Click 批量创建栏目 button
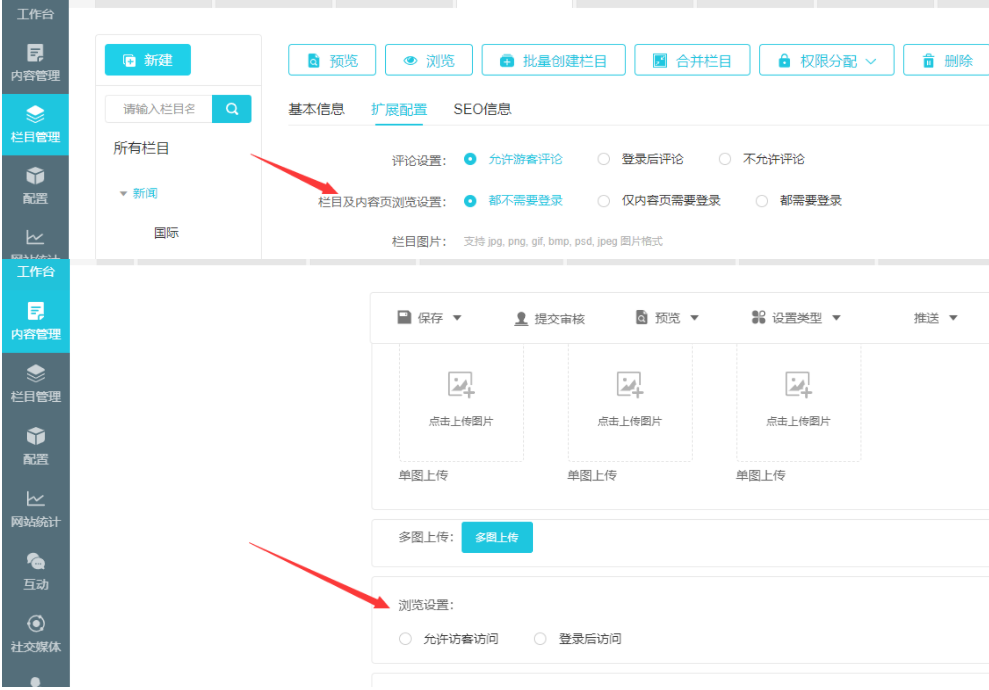The image size is (989, 690). click(x=554, y=60)
